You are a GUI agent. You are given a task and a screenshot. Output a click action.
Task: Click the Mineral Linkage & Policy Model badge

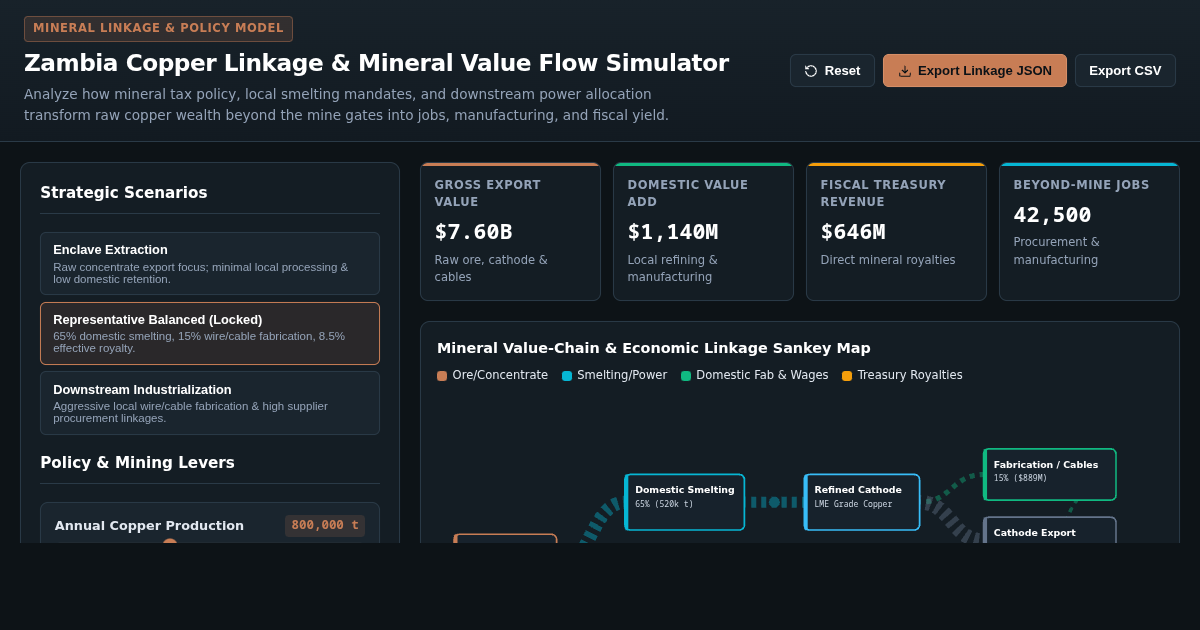pyautogui.click(x=158, y=29)
